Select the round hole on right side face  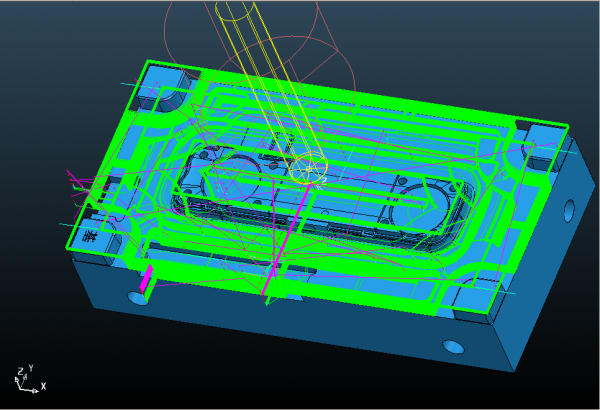click(x=570, y=210)
